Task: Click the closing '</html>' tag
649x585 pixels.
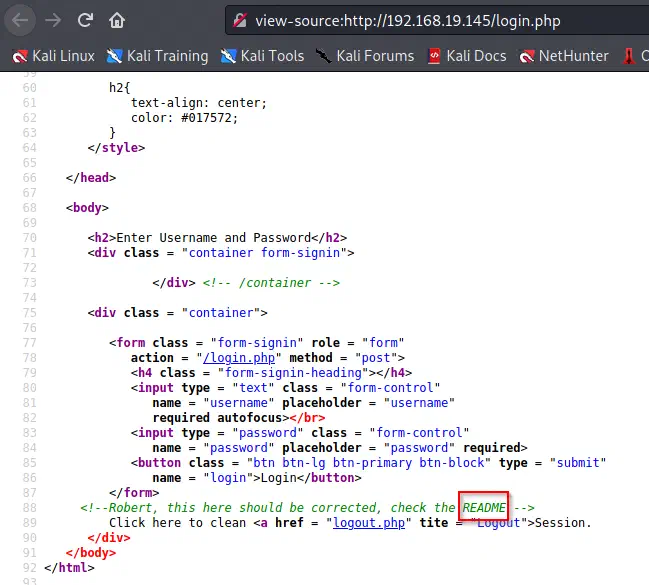Action: click(x=69, y=568)
